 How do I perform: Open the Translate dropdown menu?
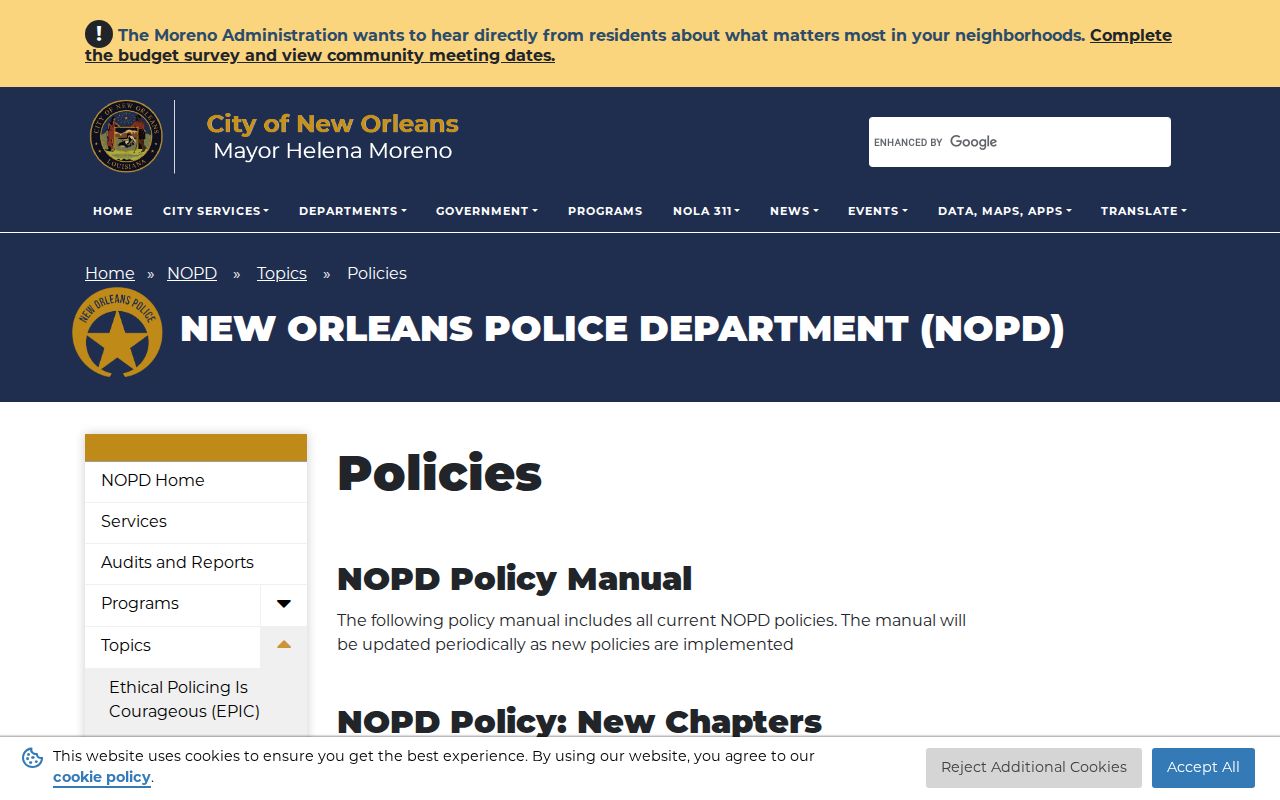pos(1144,211)
